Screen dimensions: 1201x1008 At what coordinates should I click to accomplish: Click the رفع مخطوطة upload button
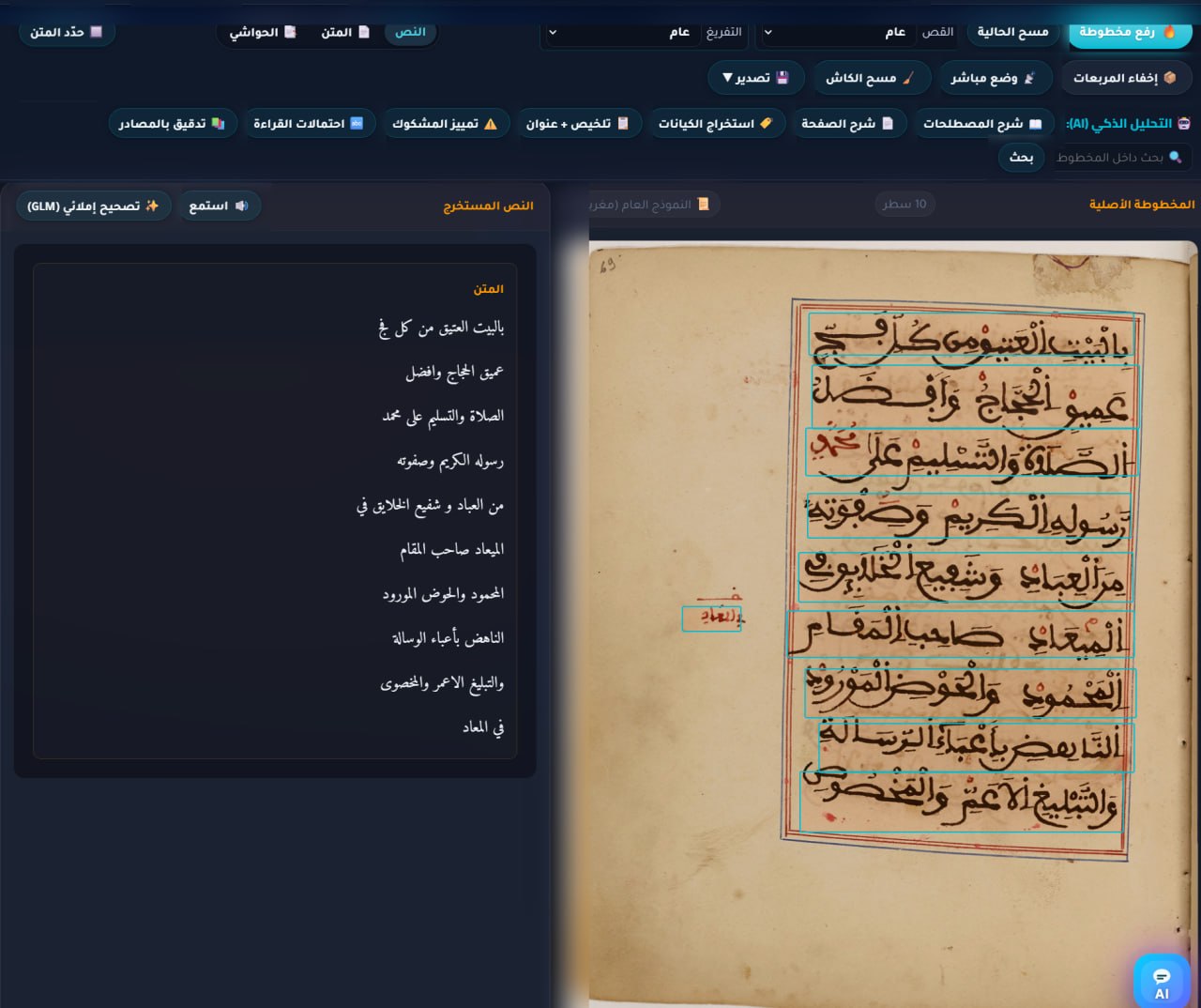pyautogui.click(x=1130, y=32)
